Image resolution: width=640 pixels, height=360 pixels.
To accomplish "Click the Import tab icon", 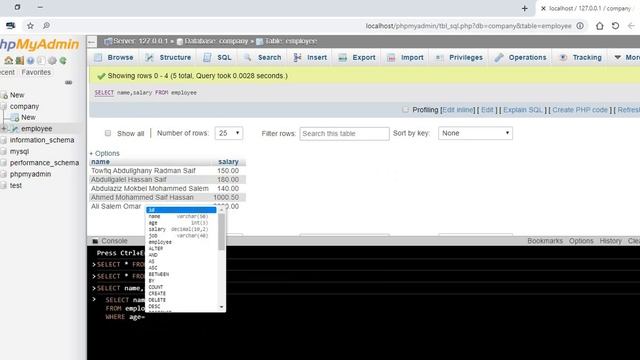I will (391, 58).
